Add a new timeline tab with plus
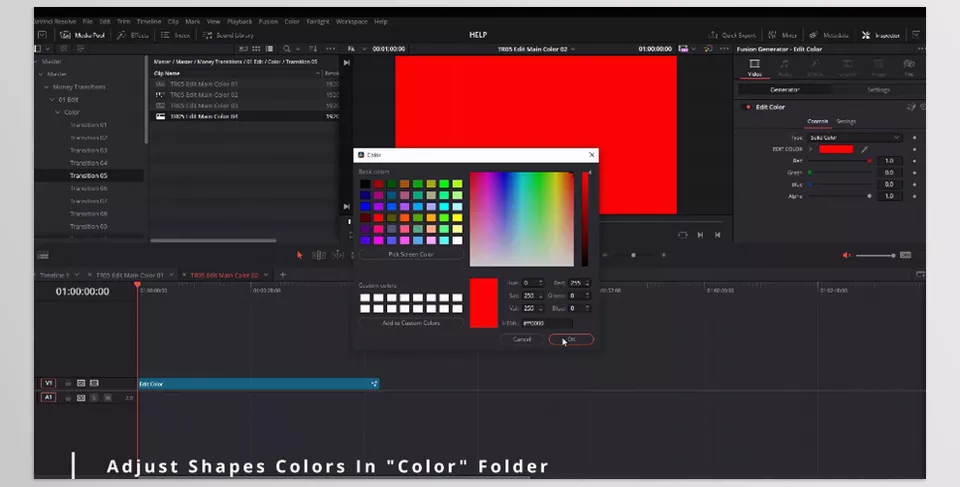The height and width of the screenshot is (487, 960). coord(283,275)
